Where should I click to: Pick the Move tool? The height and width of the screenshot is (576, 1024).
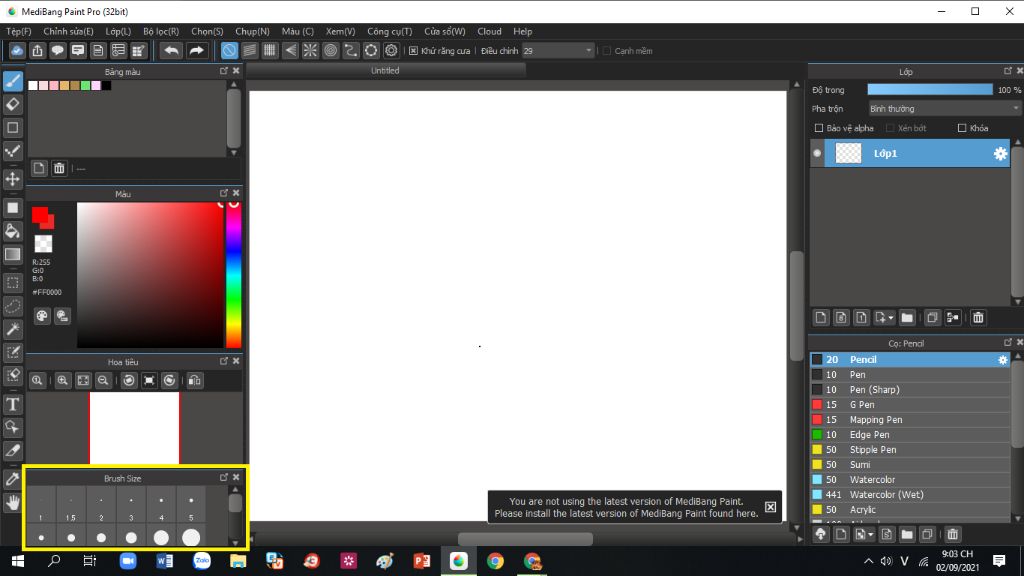[13, 179]
